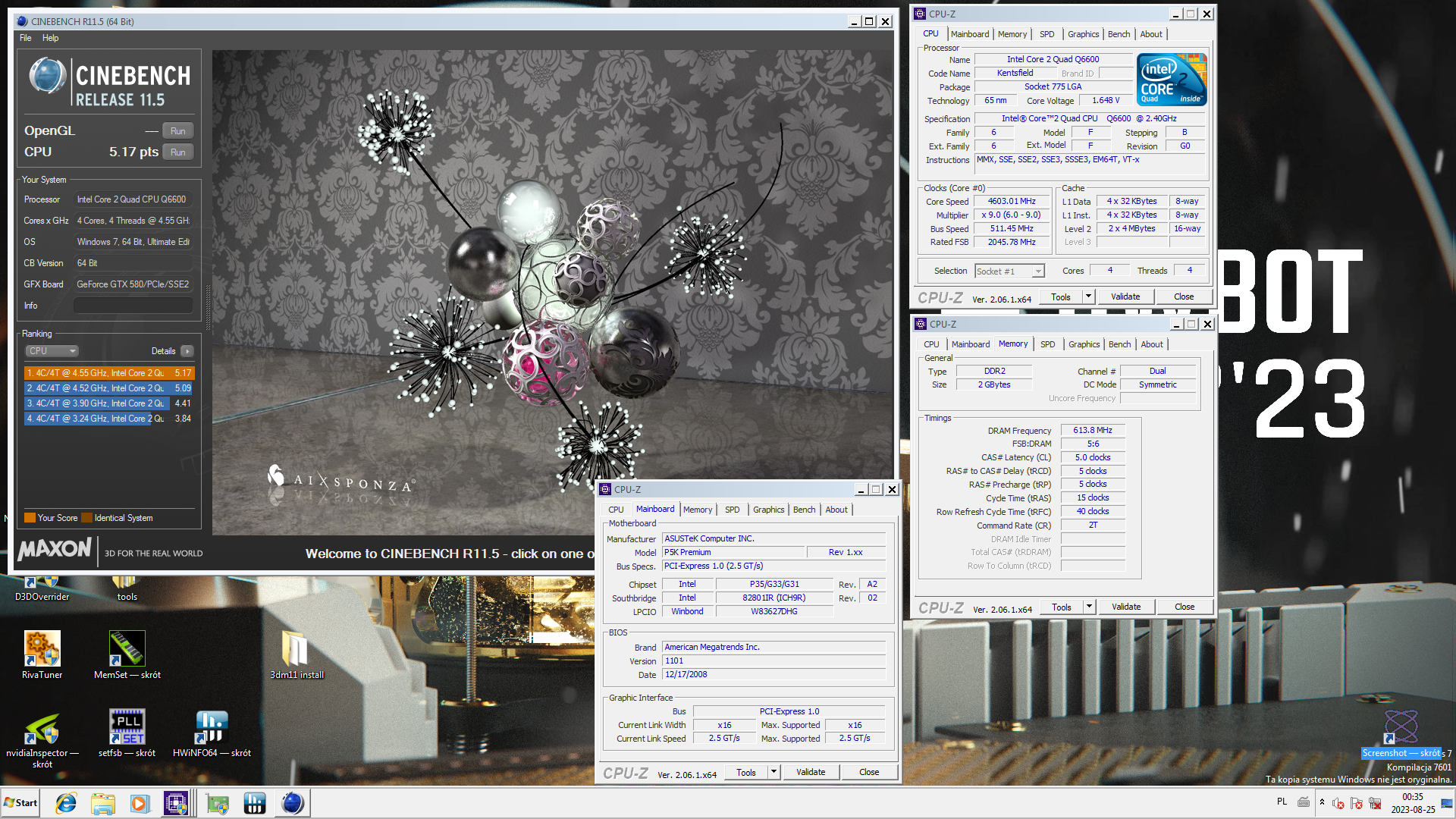The height and width of the screenshot is (819, 1456).
Task: Open the Help menu in Cinebench
Action: [x=50, y=38]
